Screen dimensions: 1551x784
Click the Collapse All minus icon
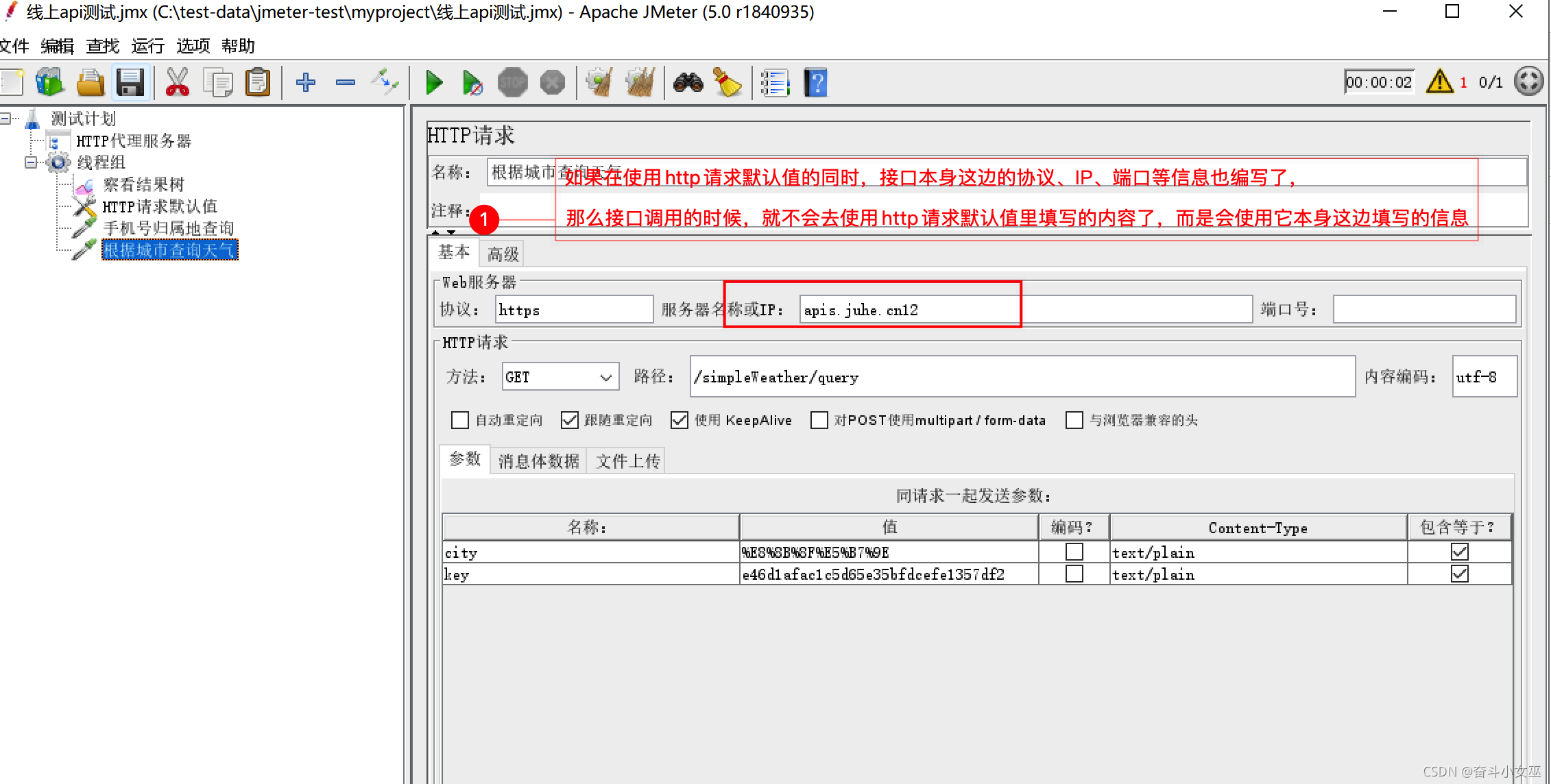pos(346,82)
